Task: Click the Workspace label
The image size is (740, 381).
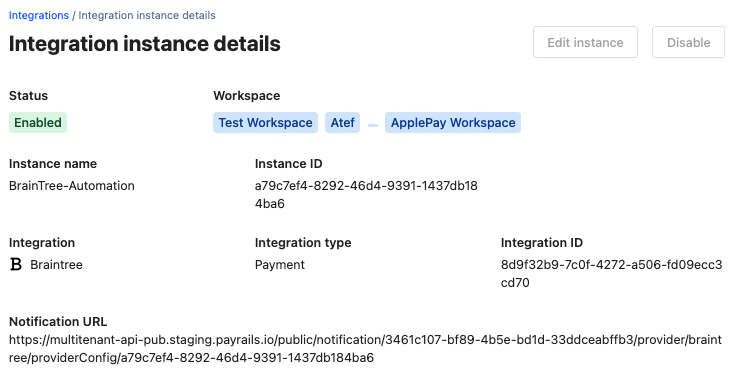Action: pyautogui.click(x=246, y=96)
